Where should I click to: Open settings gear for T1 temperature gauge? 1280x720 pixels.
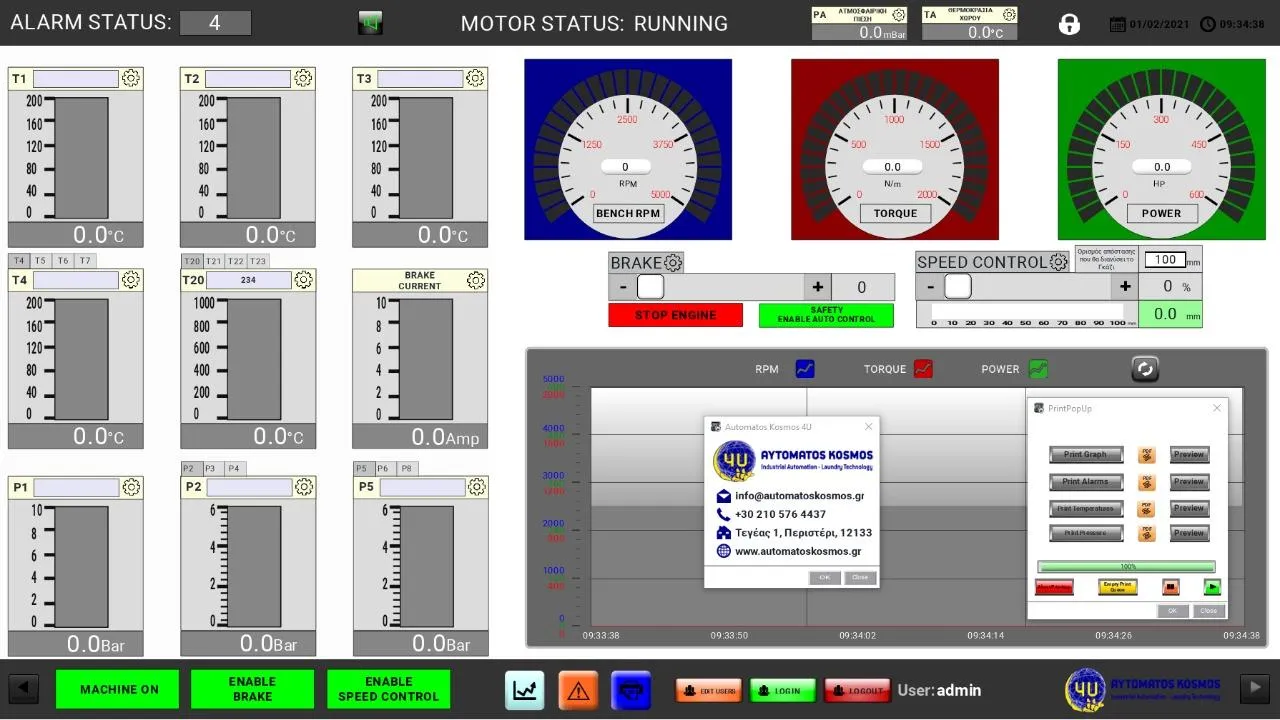(131, 78)
